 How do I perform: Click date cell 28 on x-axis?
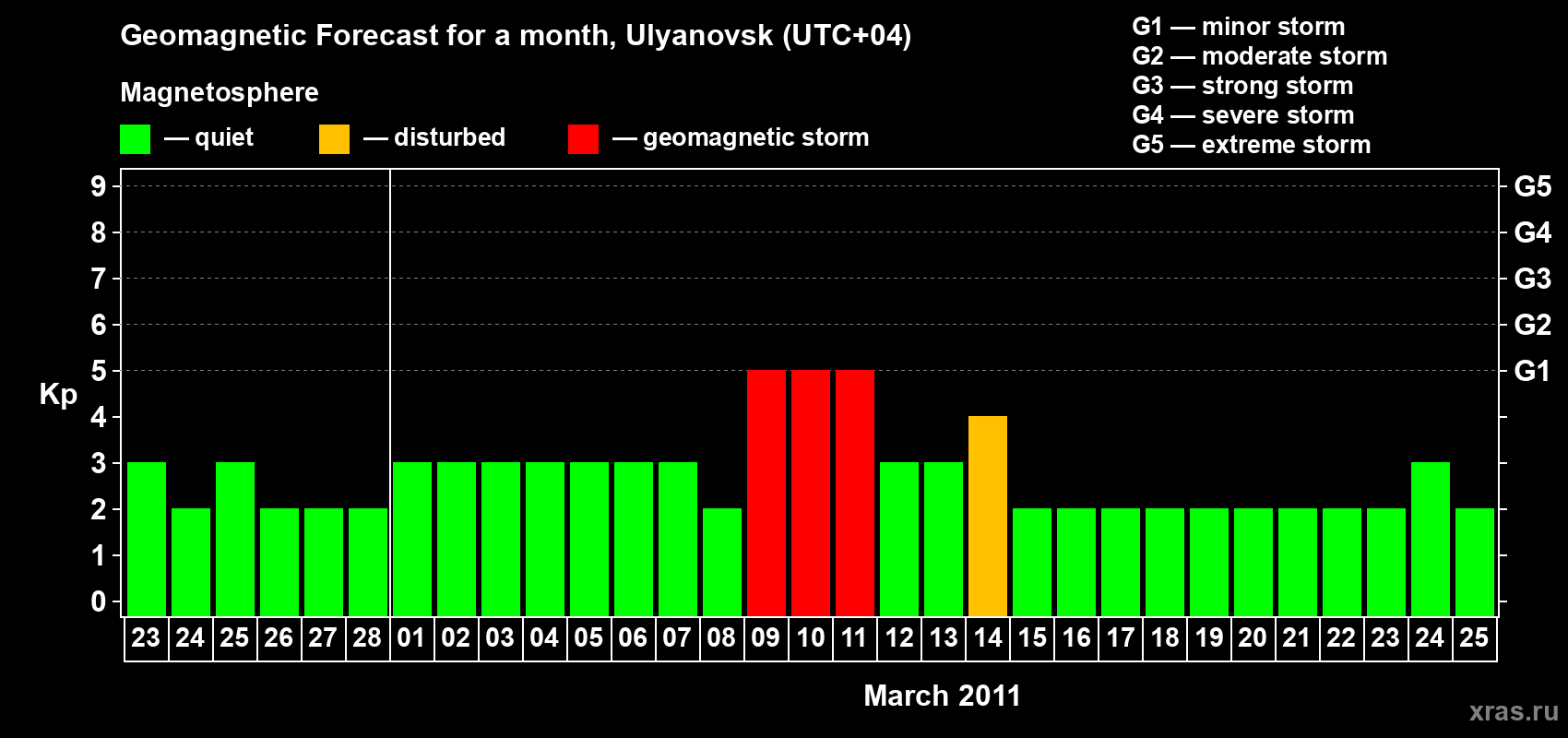(x=368, y=638)
